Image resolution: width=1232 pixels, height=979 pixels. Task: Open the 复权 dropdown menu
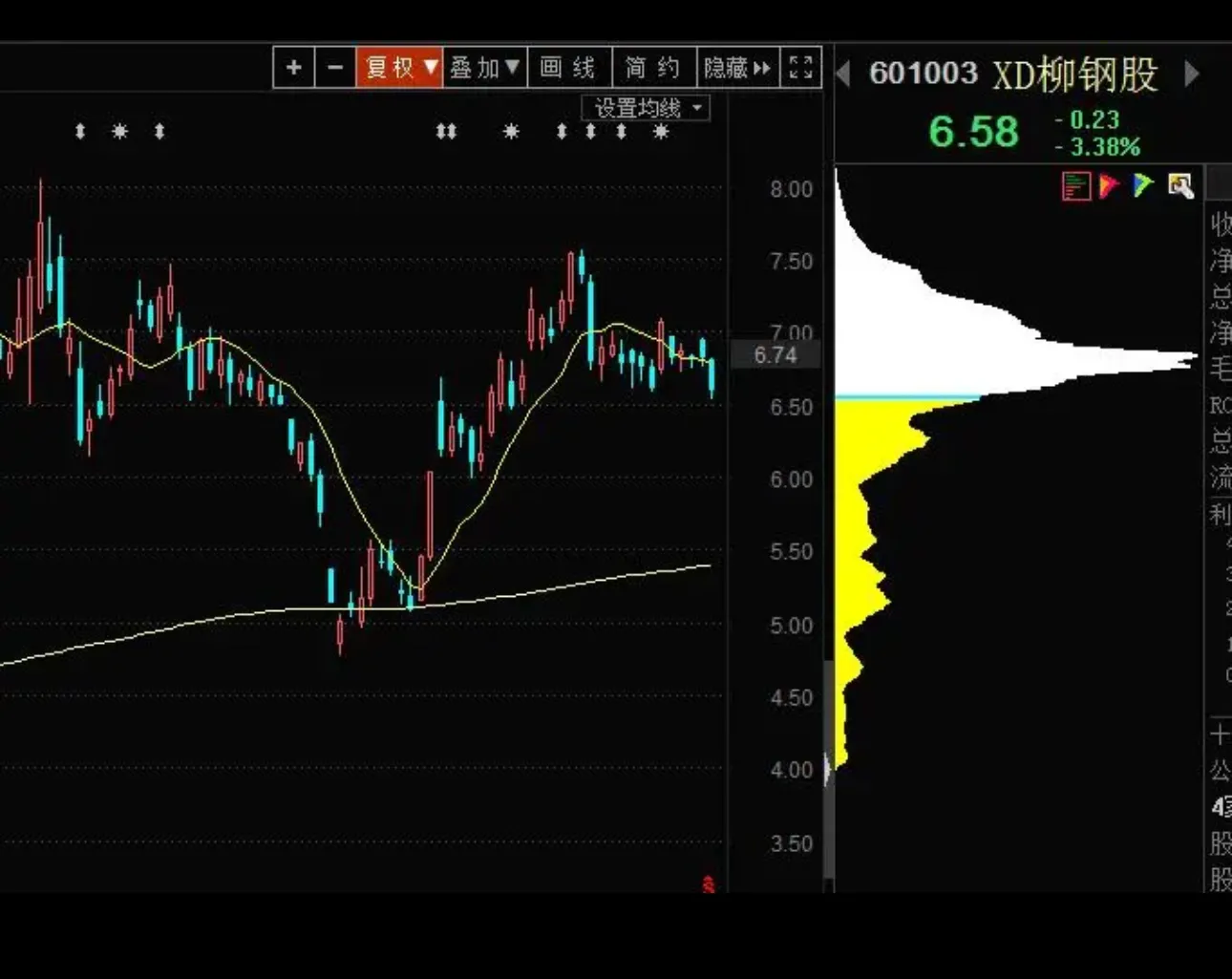[x=399, y=68]
